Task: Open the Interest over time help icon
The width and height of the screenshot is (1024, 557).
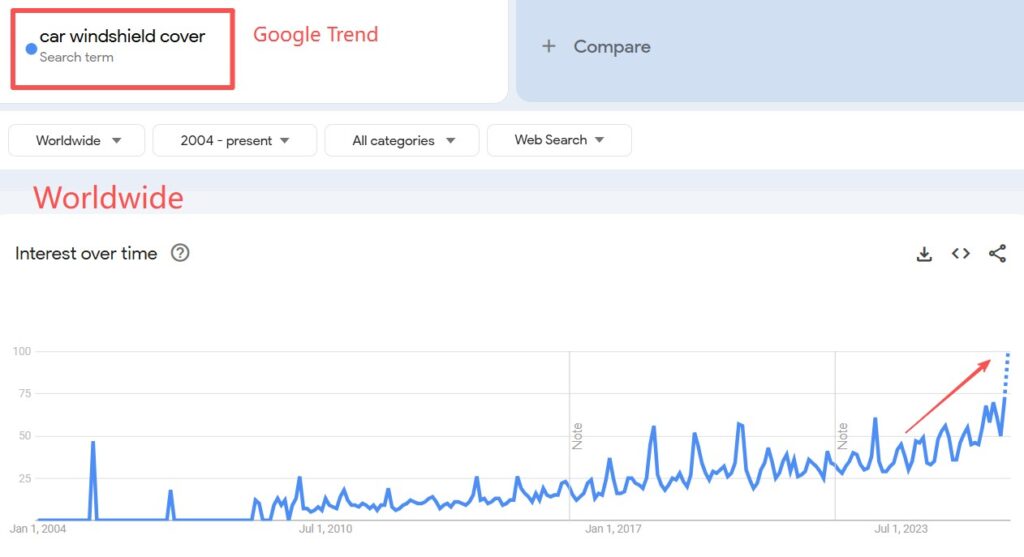Action: pos(180,253)
